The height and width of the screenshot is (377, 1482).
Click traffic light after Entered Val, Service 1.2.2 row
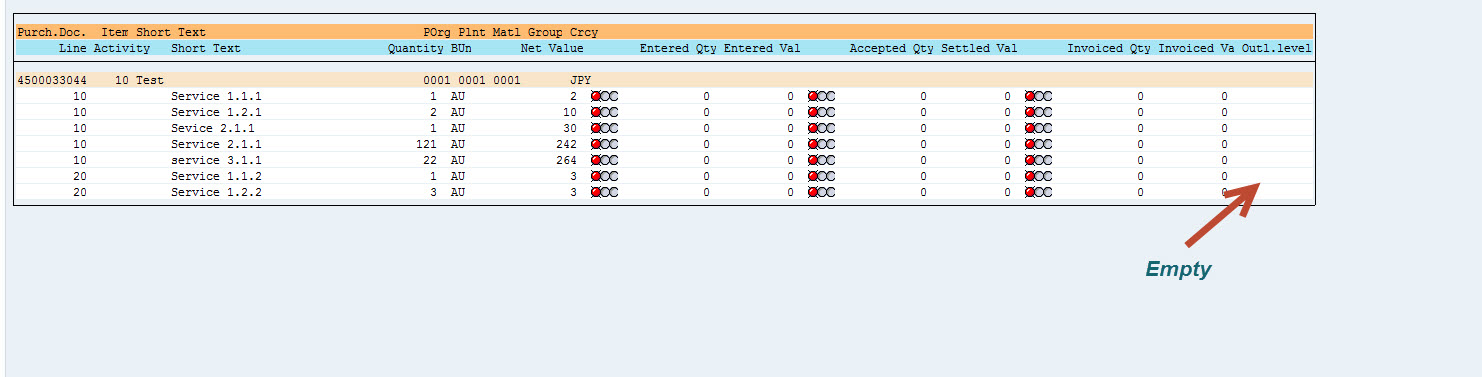pyautogui.click(x=822, y=192)
